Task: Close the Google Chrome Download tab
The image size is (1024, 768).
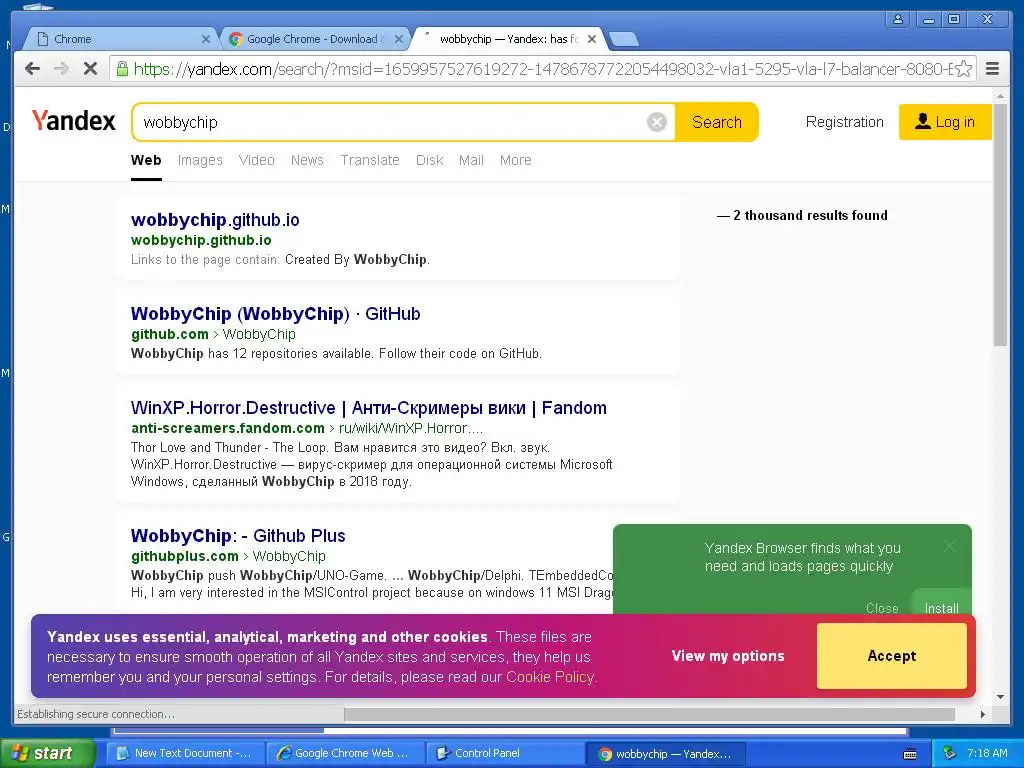Action: point(399,39)
